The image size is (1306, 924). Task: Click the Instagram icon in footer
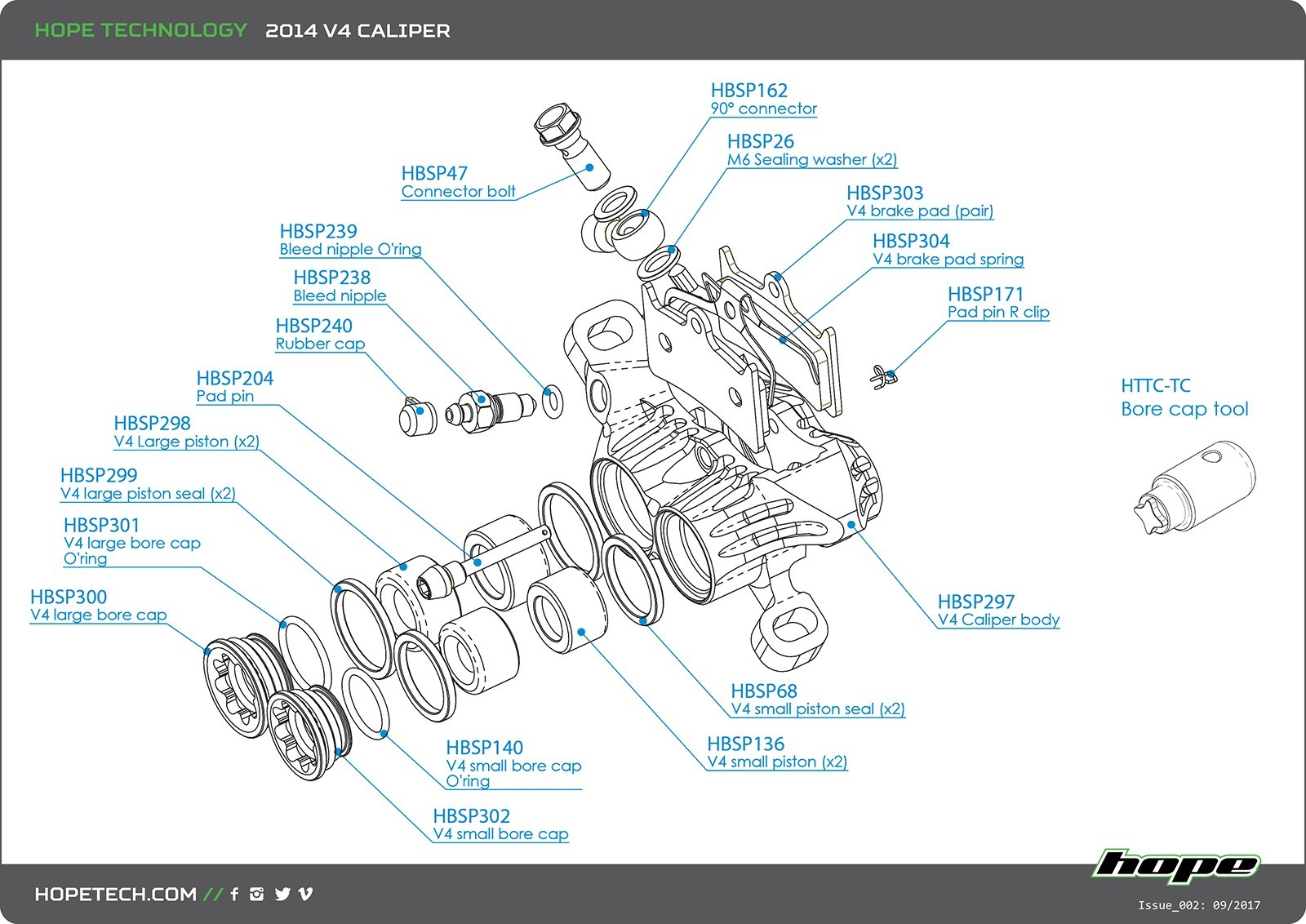coord(257,894)
